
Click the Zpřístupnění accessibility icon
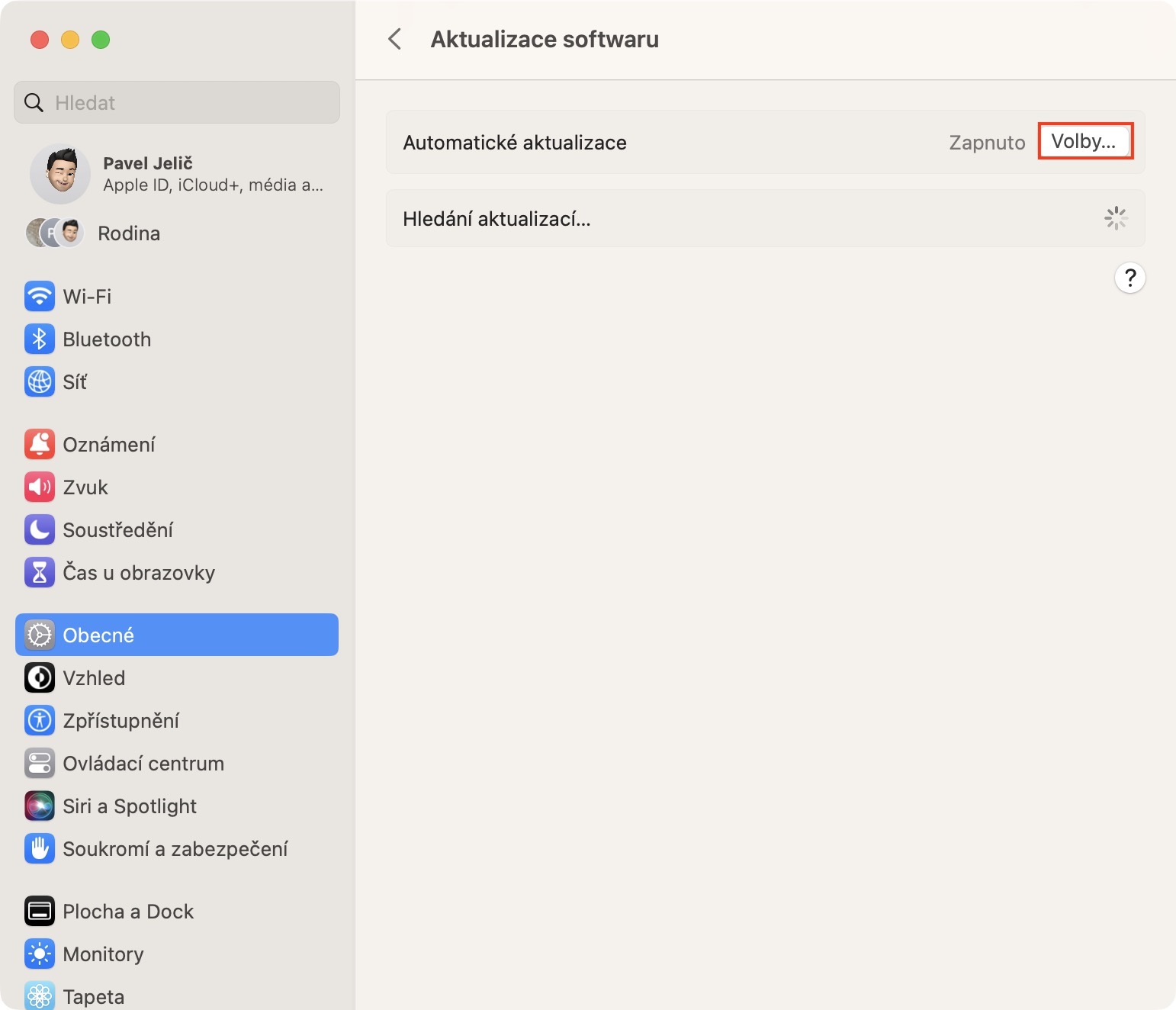[40, 721]
